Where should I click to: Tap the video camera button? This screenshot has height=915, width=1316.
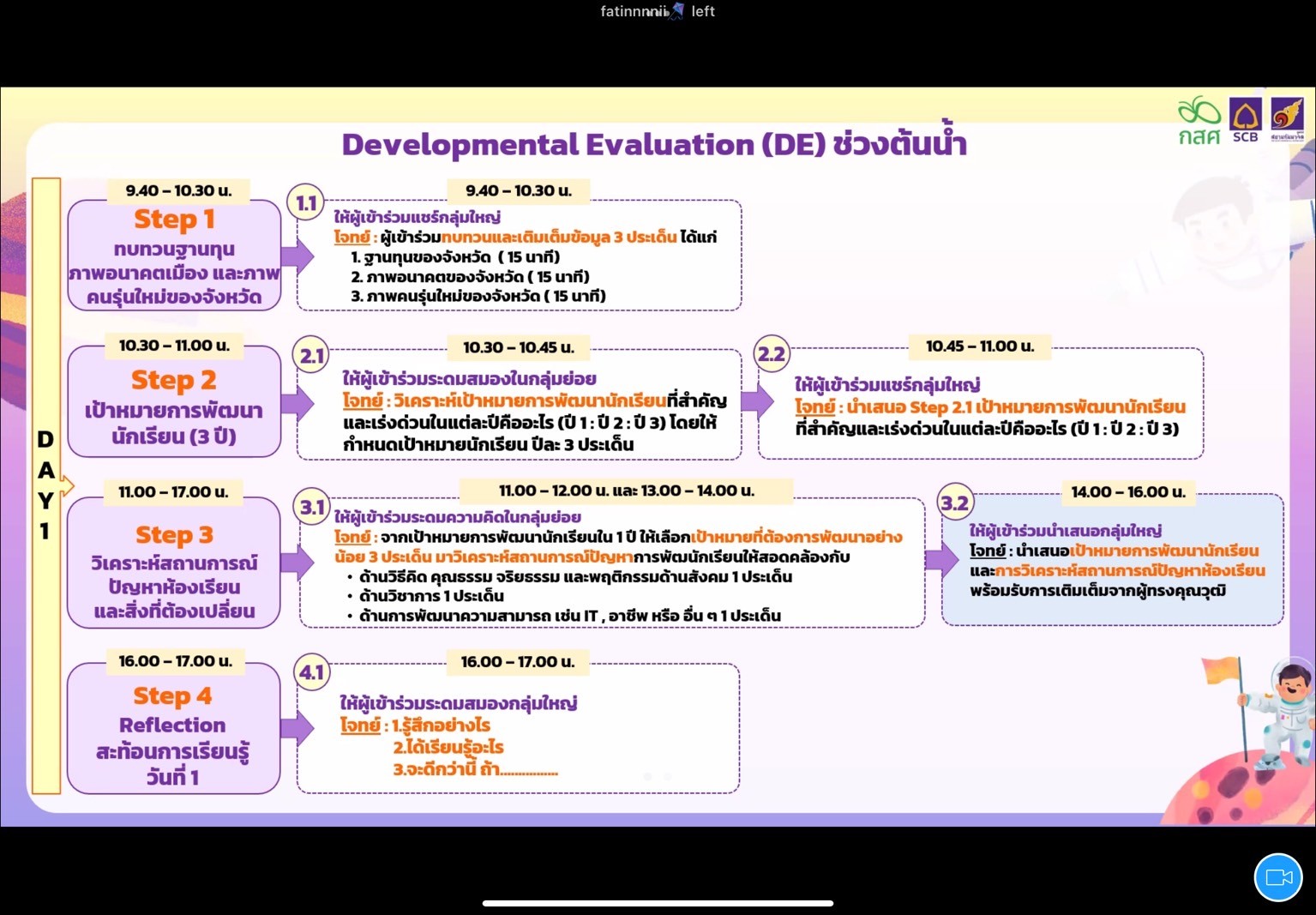tap(1277, 877)
